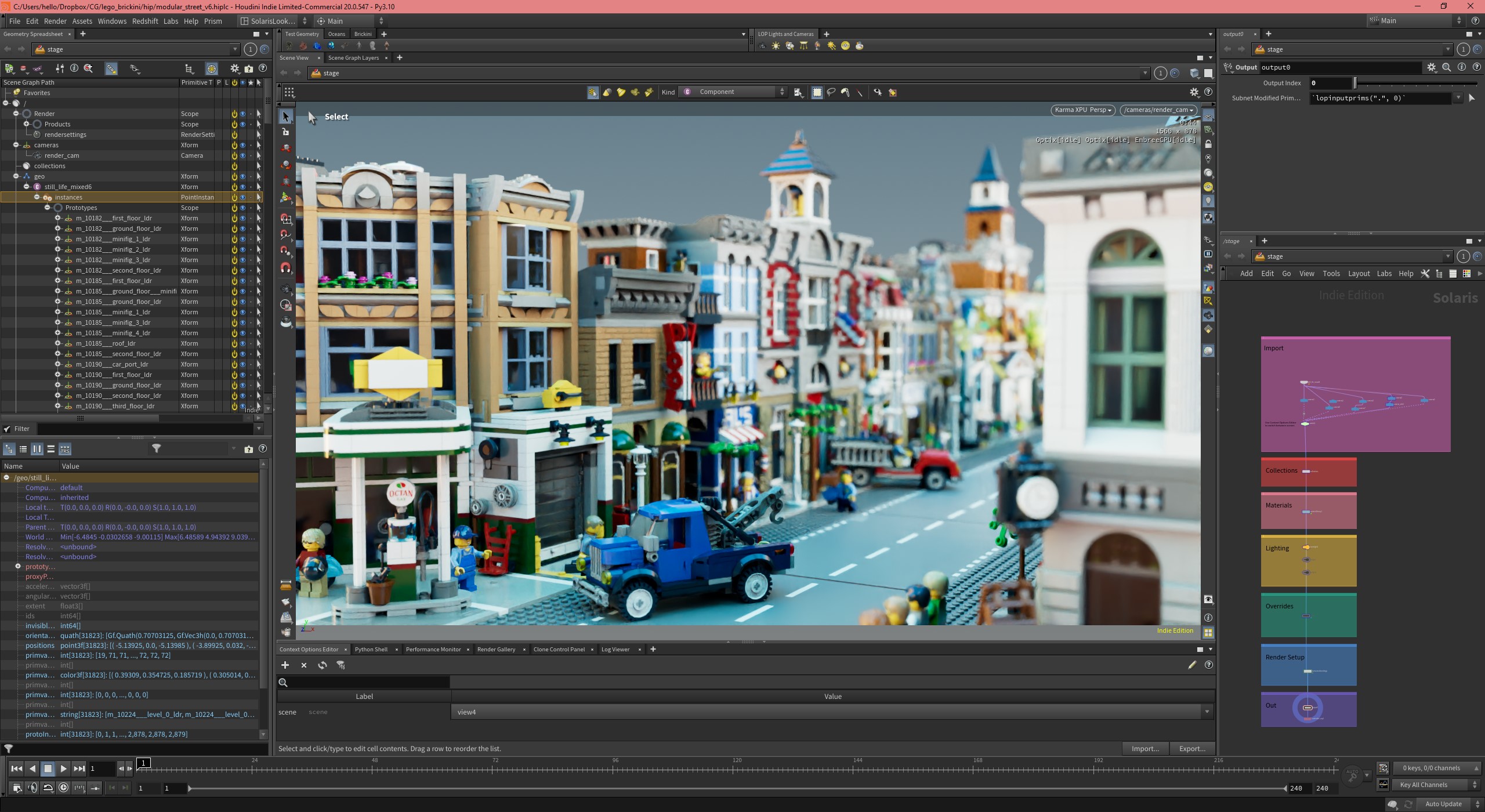
Task: Add a new context option plus icon
Action: (285, 665)
